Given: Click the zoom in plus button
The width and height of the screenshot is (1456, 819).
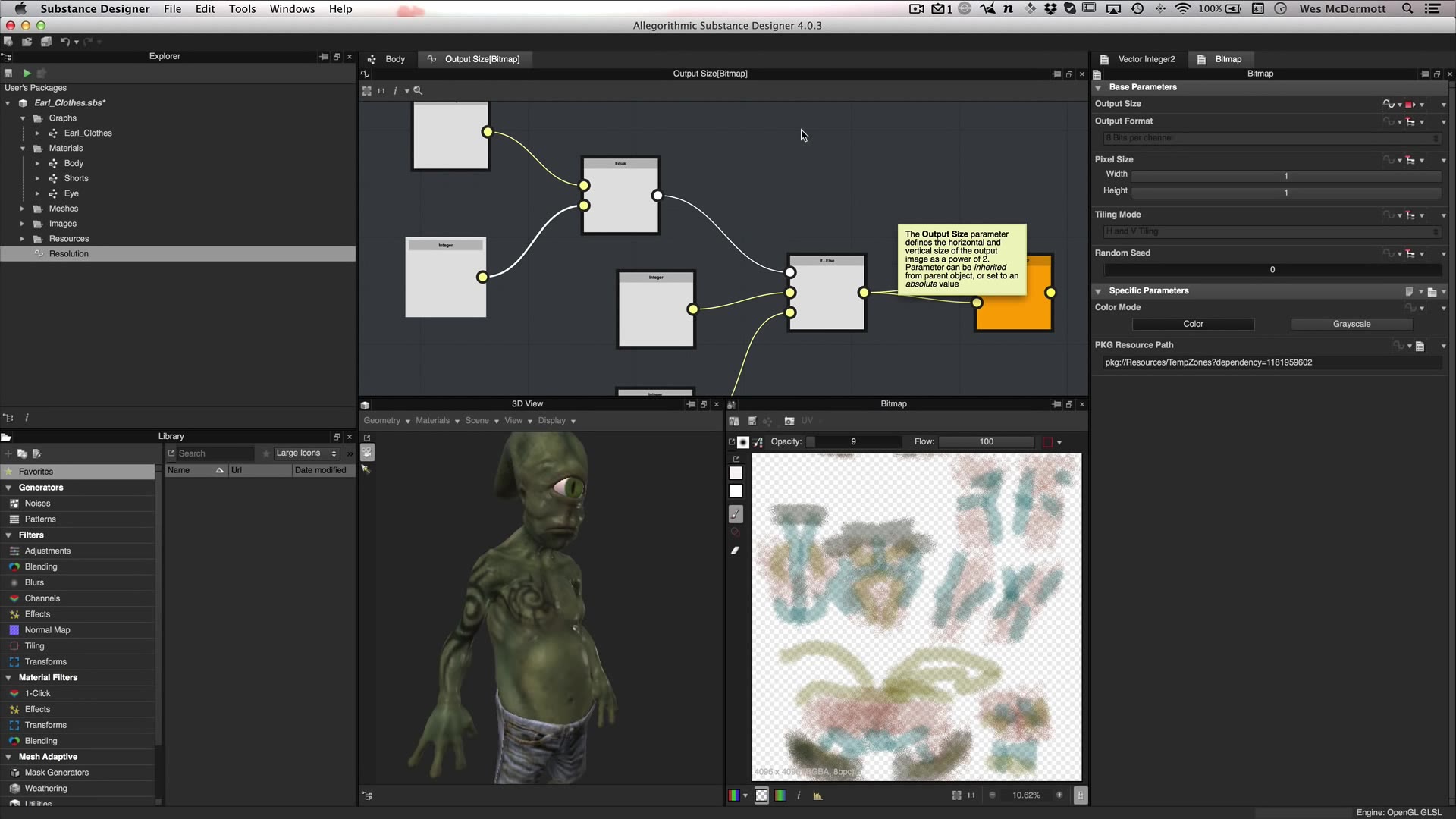Looking at the screenshot, I should click(x=1059, y=795).
